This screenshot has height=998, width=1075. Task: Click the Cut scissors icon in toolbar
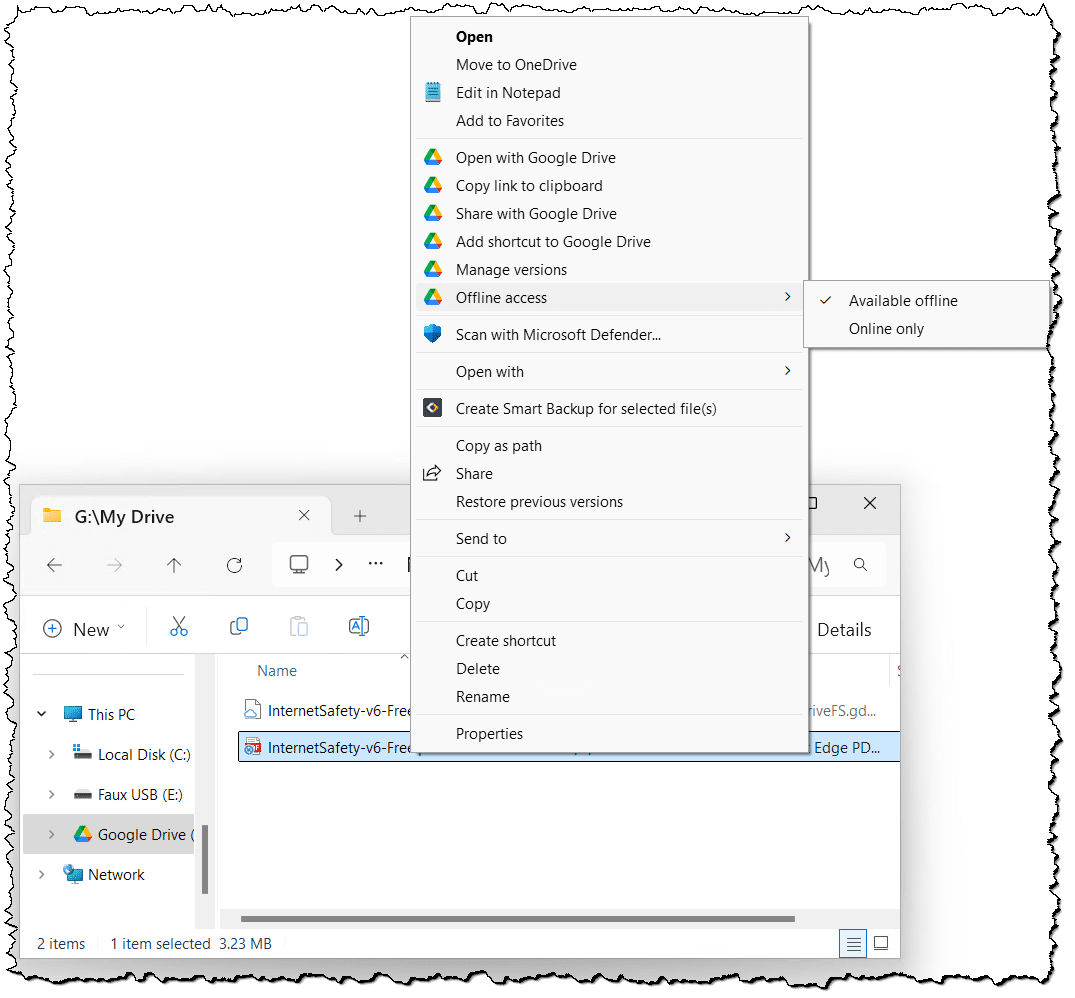point(179,627)
